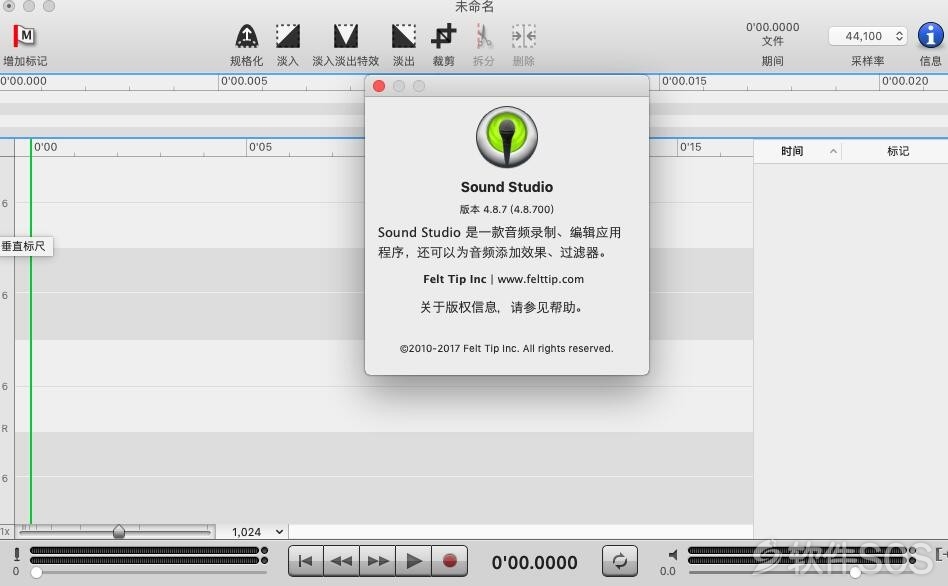Screen dimensions: 948x586
Task: Open the www.felttip.com link
Action: pos(541,279)
